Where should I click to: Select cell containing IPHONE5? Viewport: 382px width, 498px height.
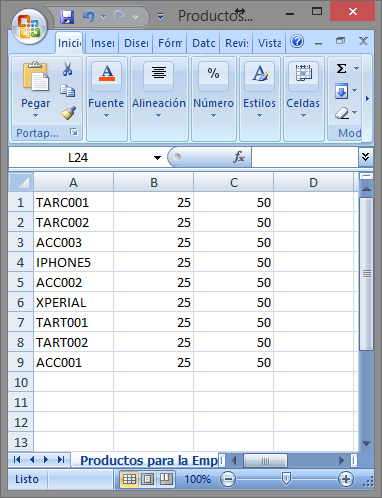[73, 262]
